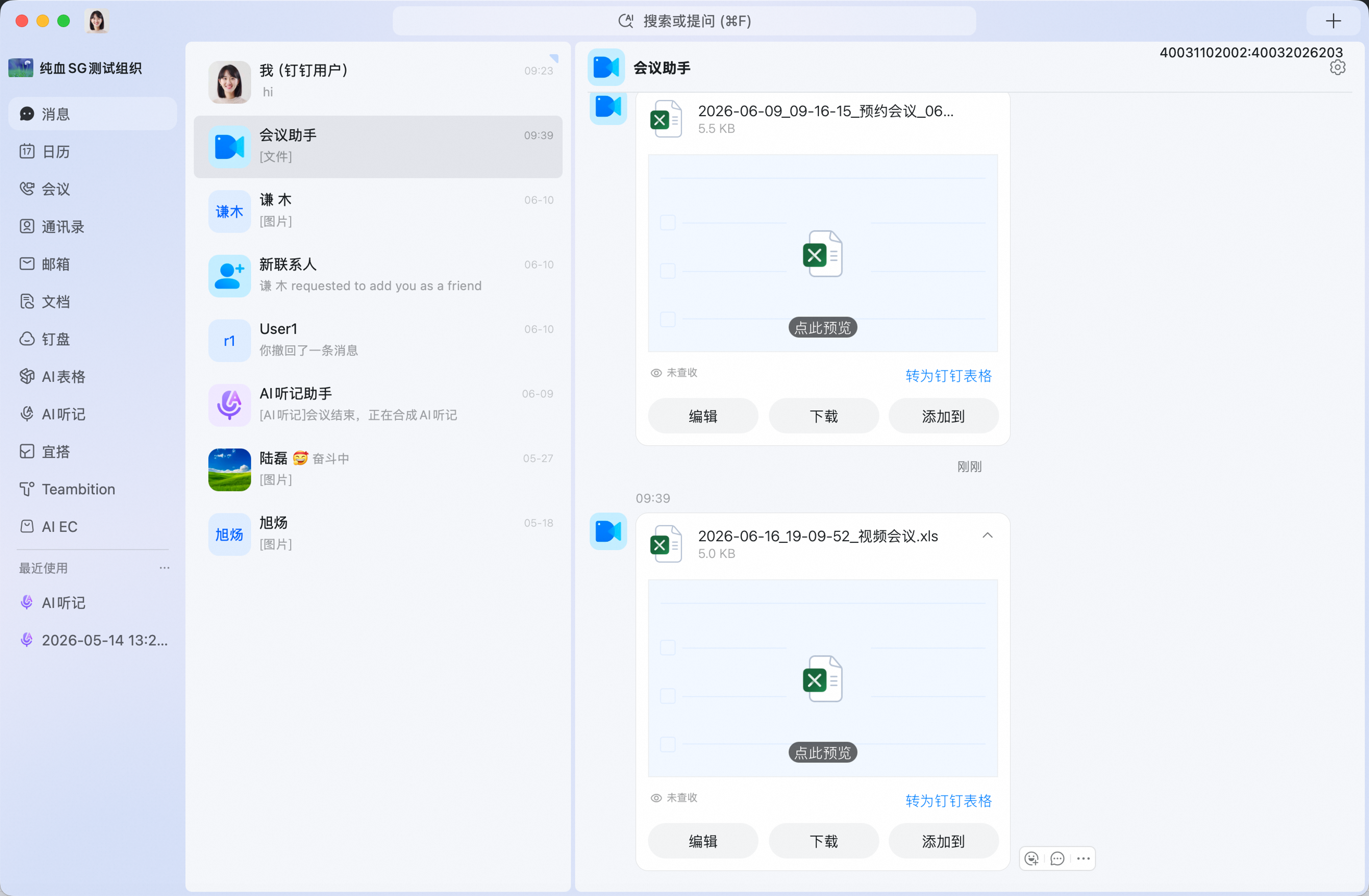This screenshot has height=896, width=1369.
Task: Open the 新联系人 new contacts entry
Action: point(378,276)
